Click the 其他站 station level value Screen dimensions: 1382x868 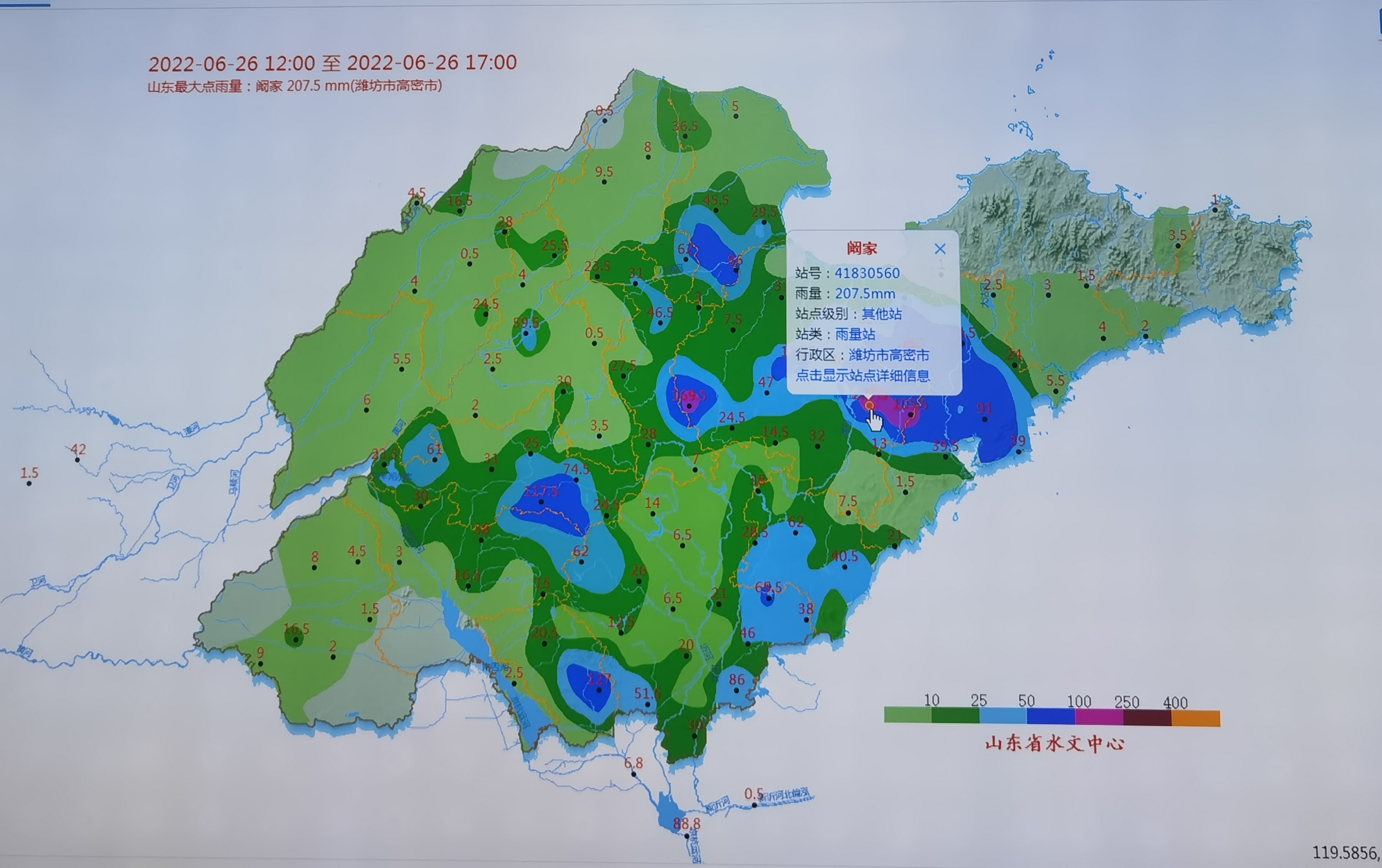pos(881,314)
